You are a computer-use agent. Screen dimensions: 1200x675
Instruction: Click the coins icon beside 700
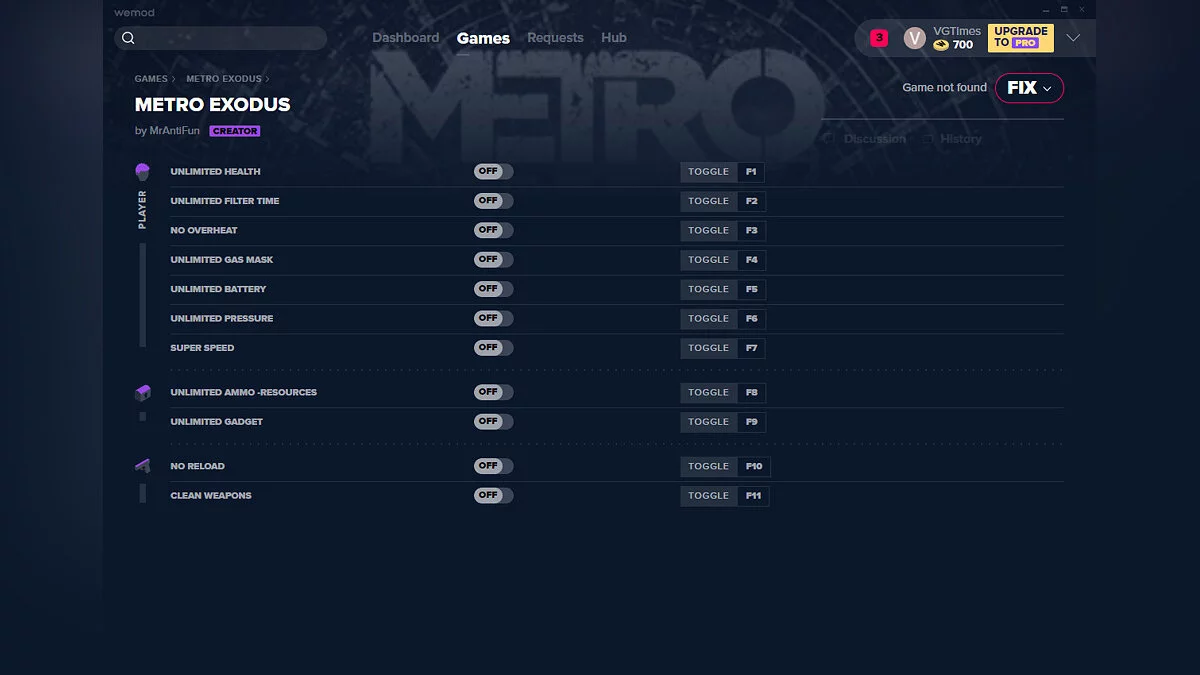pos(941,45)
